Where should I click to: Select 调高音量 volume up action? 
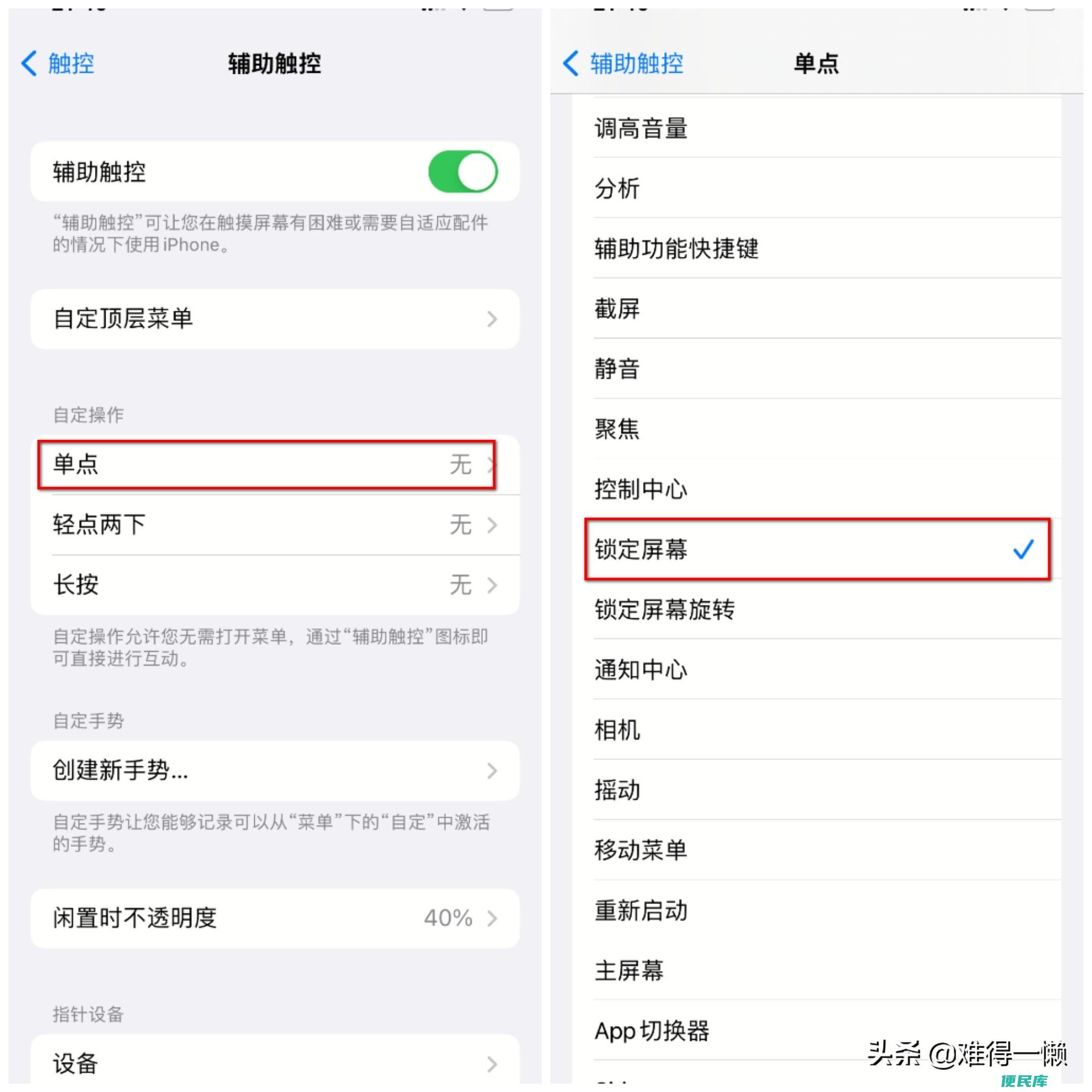click(828, 128)
